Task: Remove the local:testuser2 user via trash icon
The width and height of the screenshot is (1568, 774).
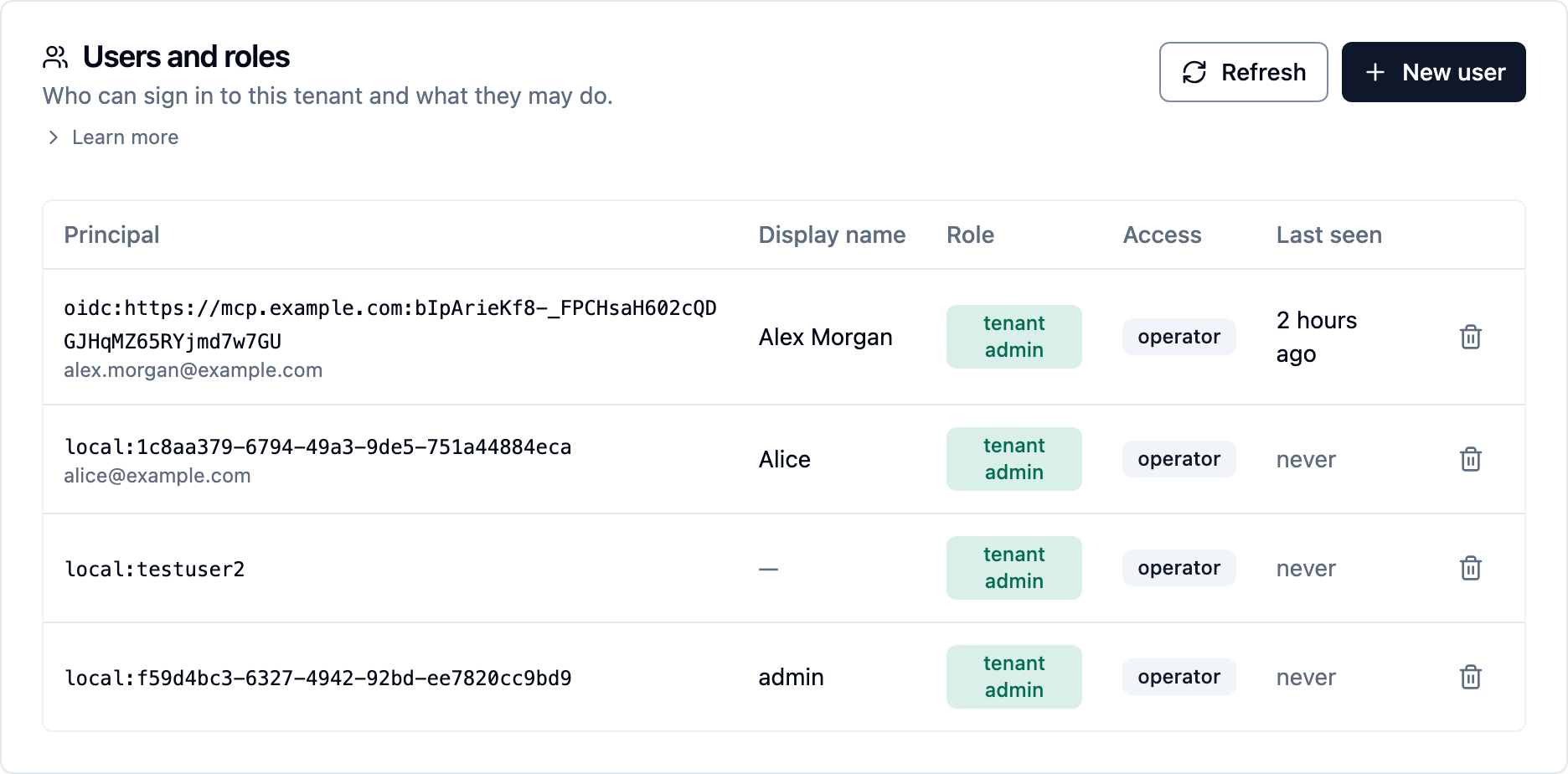Action: [1471, 568]
